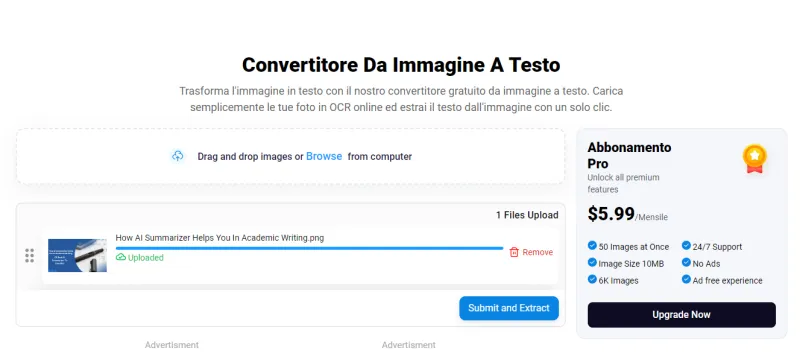
Task: Click the green uploaded cloud icon
Action: click(x=121, y=257)
